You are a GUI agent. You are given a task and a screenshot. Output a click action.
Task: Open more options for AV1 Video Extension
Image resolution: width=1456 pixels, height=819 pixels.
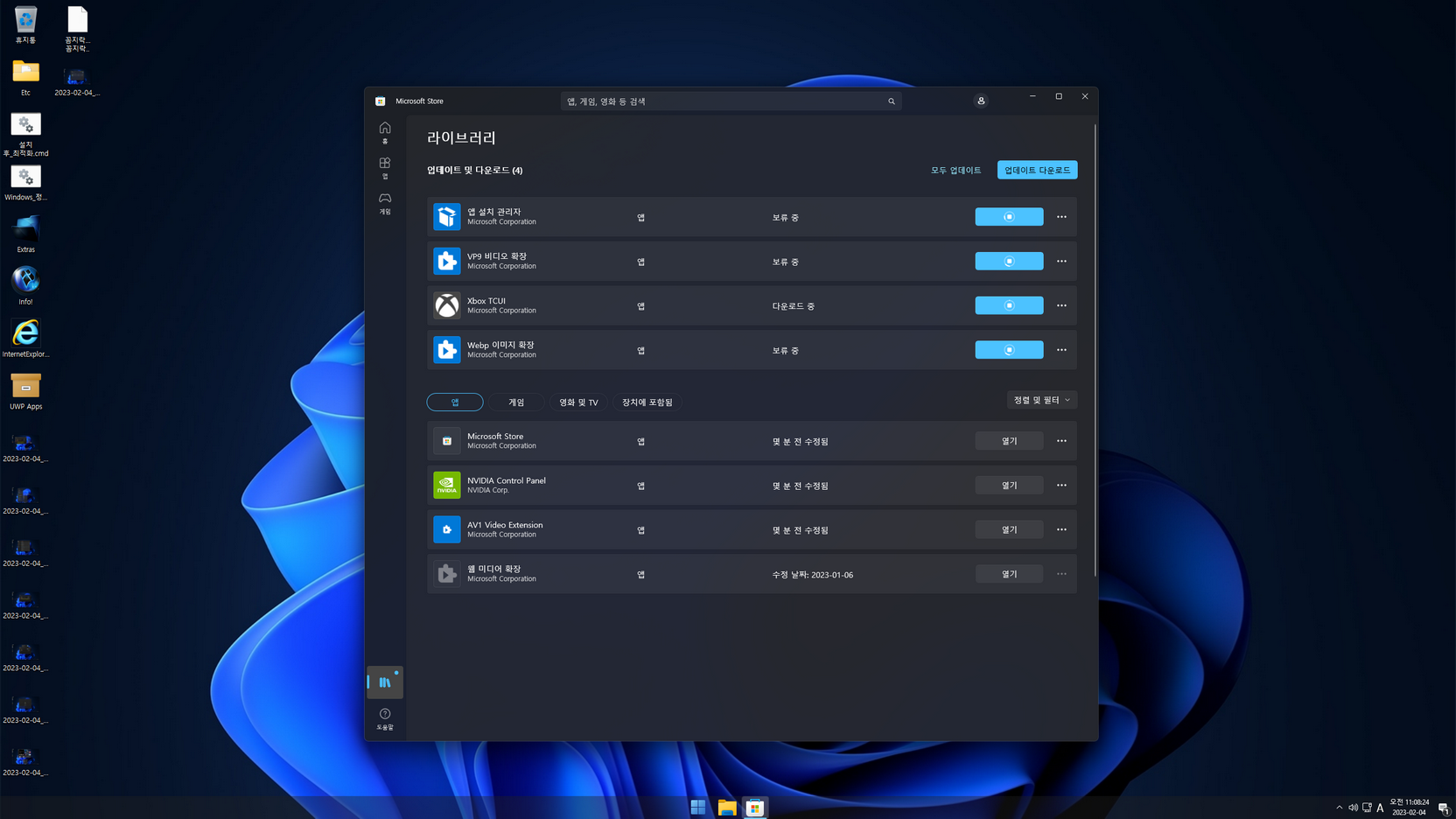[x=1061, y=529]
